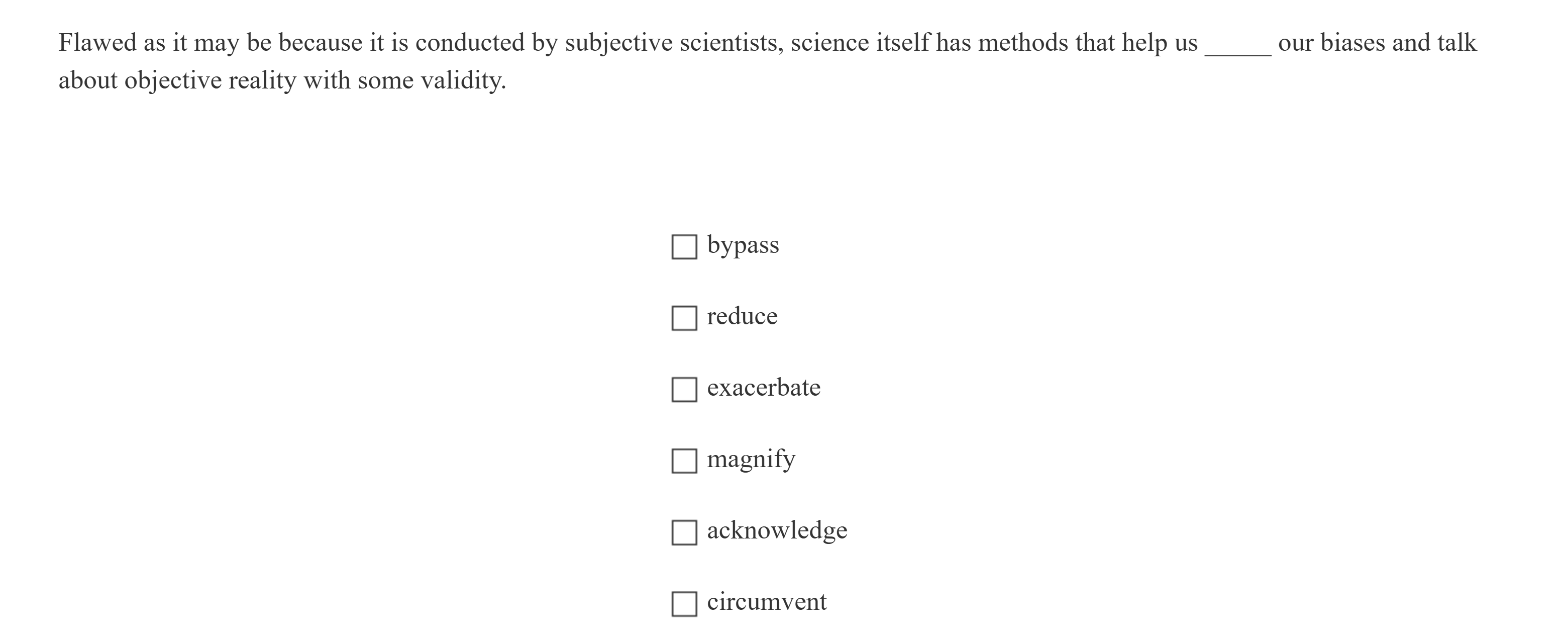The height and width of the screenshot is (634, 1568).
Task: Click the word circumvent
Action: [x=767, y=602]
